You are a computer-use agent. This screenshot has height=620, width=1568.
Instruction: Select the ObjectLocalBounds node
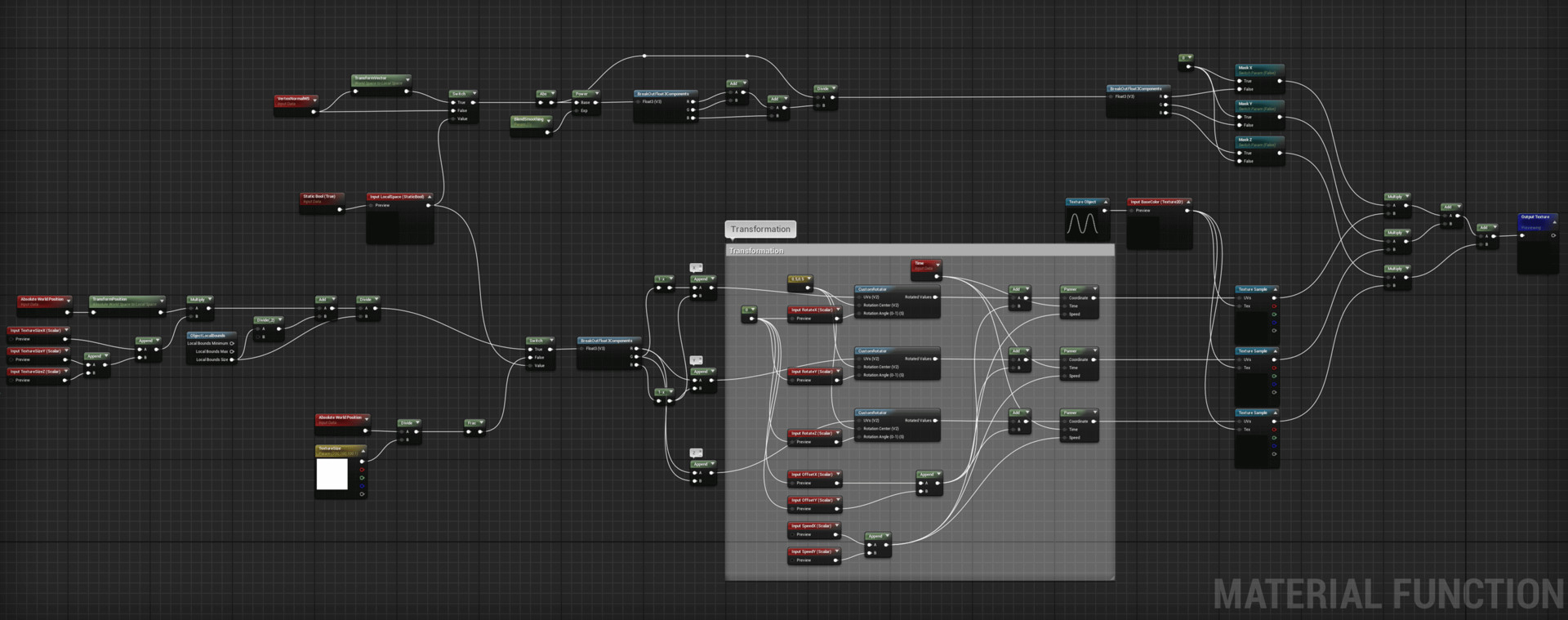pos(211,336)
